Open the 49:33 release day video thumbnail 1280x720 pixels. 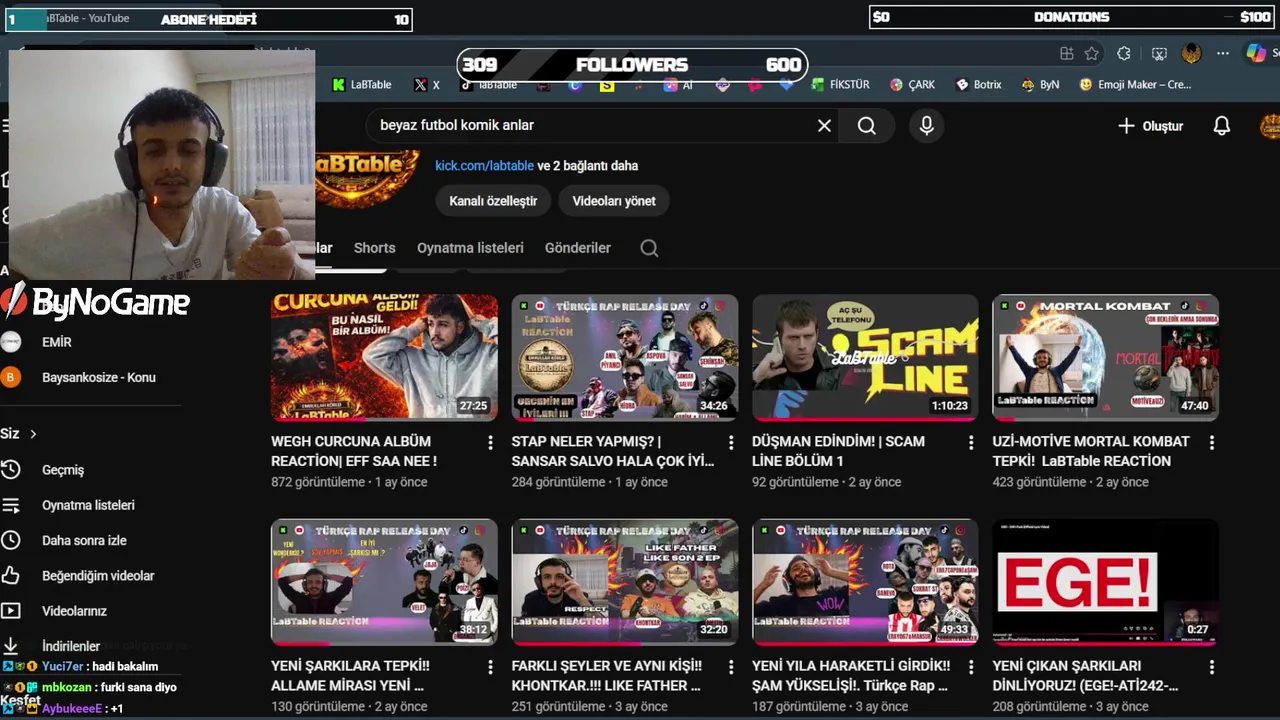point(865,582)
